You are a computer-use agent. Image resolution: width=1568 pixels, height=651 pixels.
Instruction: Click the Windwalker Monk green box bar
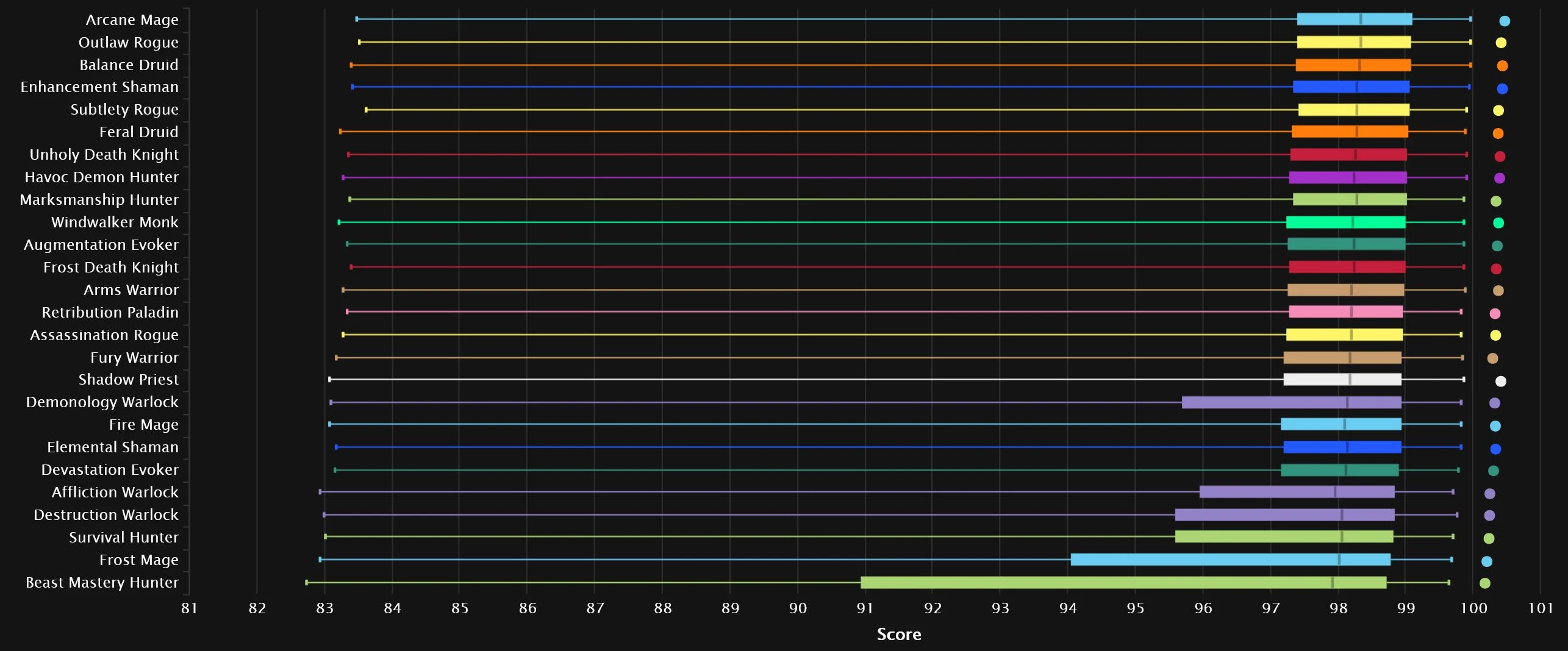(x=1346, y=222)
